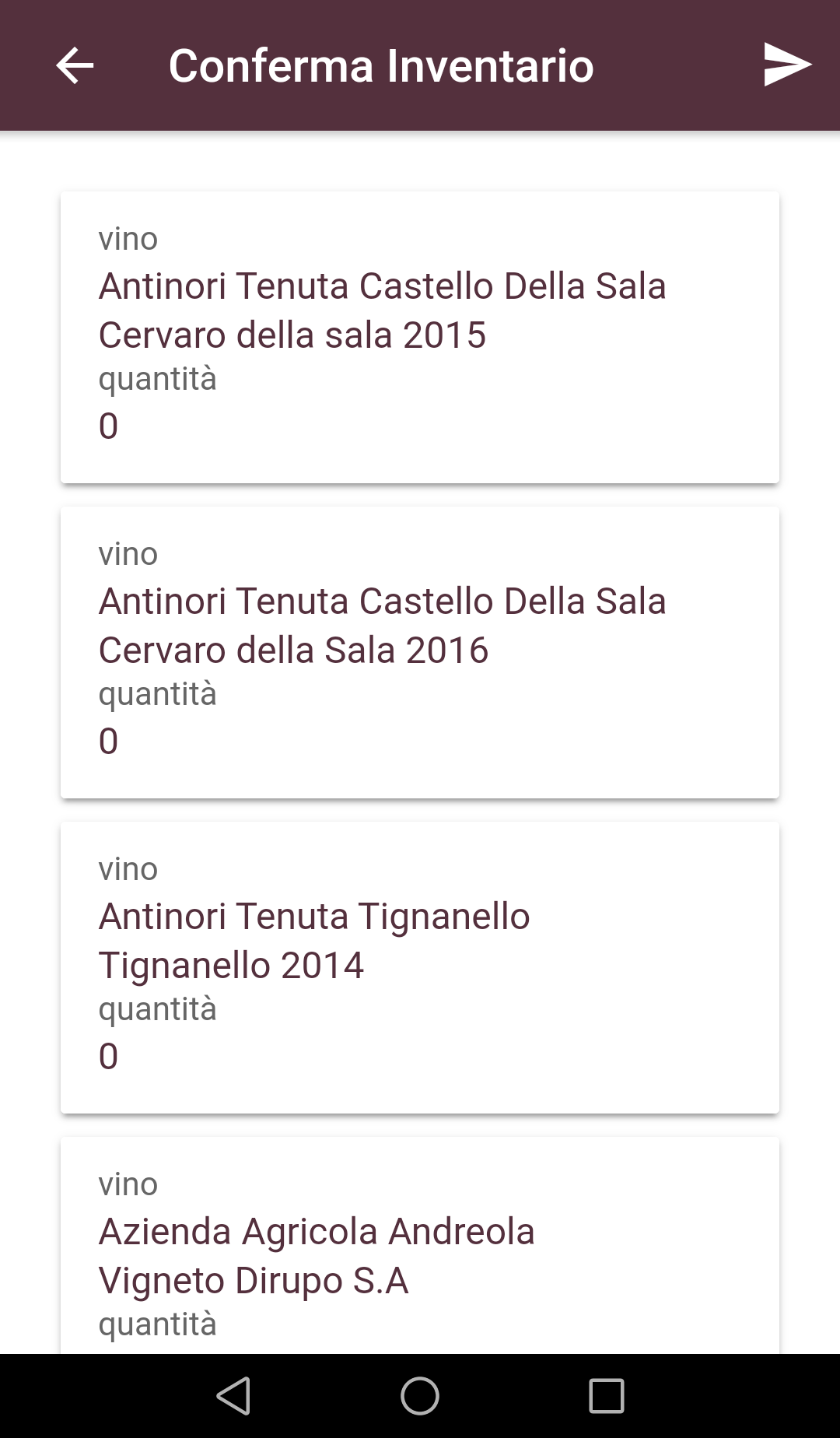840x1438 pixels.
Task: Open recent apps square button
Action: (x=607, y=1396)
